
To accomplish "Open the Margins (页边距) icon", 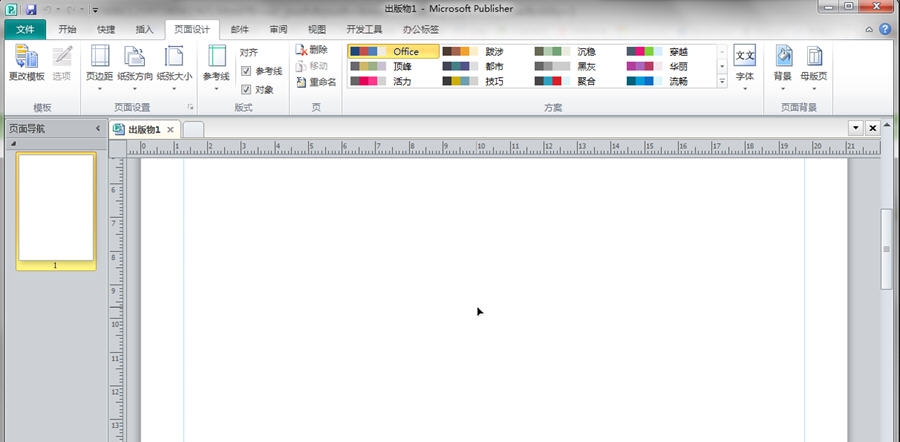I will (99, 57).
